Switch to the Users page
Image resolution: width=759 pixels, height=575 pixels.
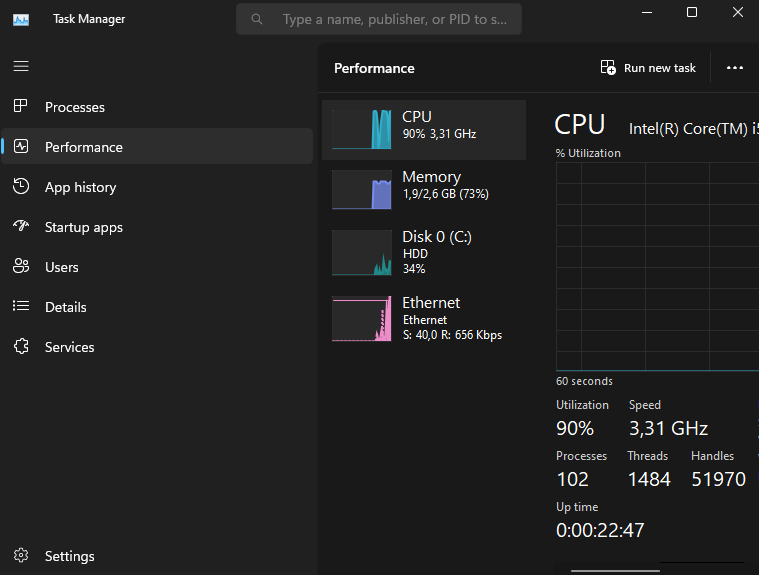tap(157, 267)
